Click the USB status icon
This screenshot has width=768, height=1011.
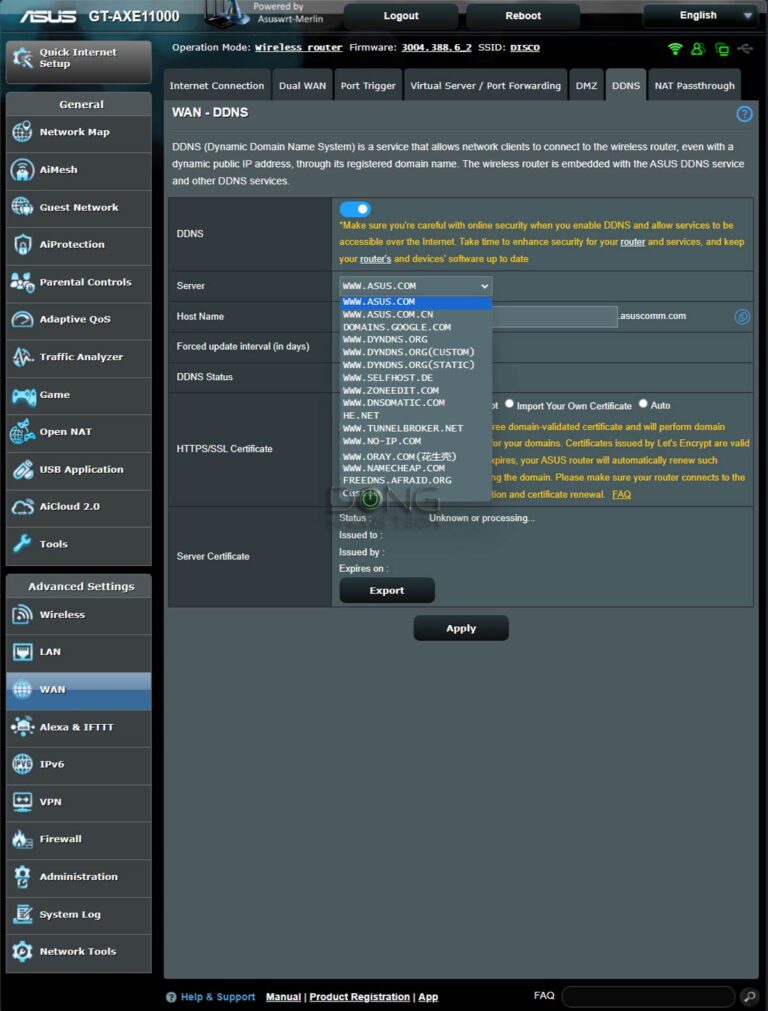745,48
